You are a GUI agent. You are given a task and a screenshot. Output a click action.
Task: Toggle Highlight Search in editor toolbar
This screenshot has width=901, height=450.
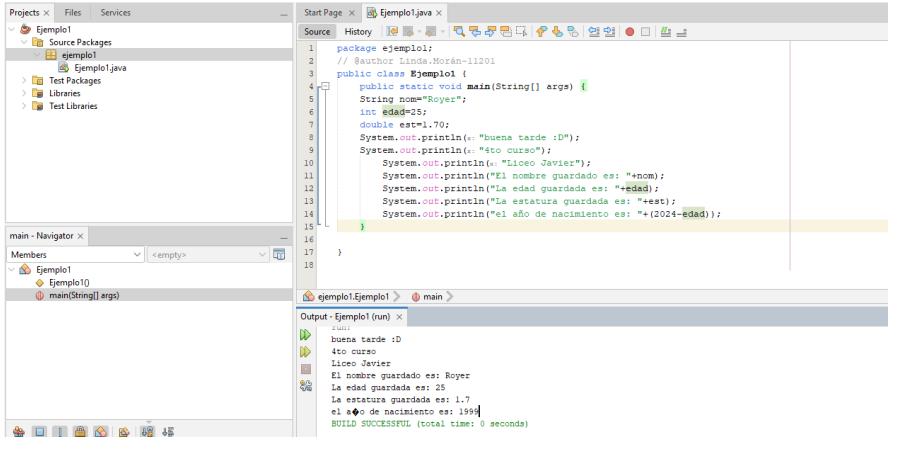[506, 32]
